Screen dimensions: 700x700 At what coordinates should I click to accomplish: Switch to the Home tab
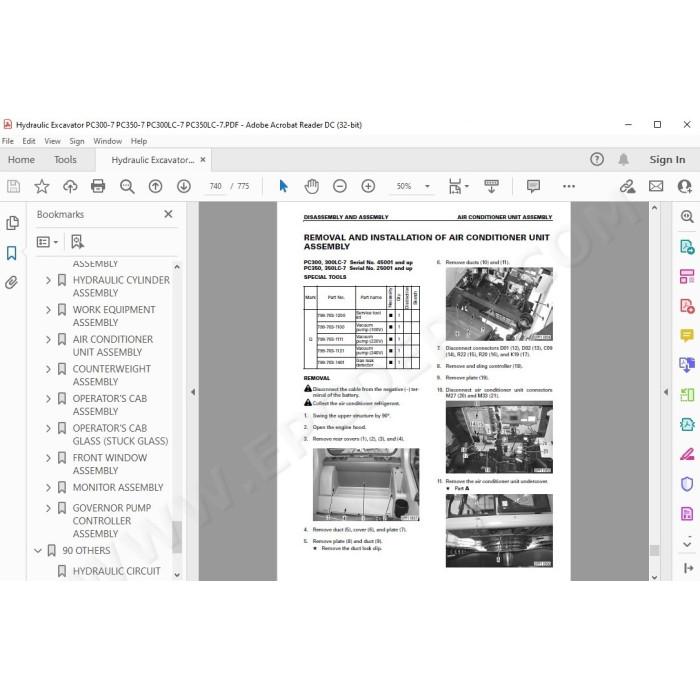tap(21, 159)
